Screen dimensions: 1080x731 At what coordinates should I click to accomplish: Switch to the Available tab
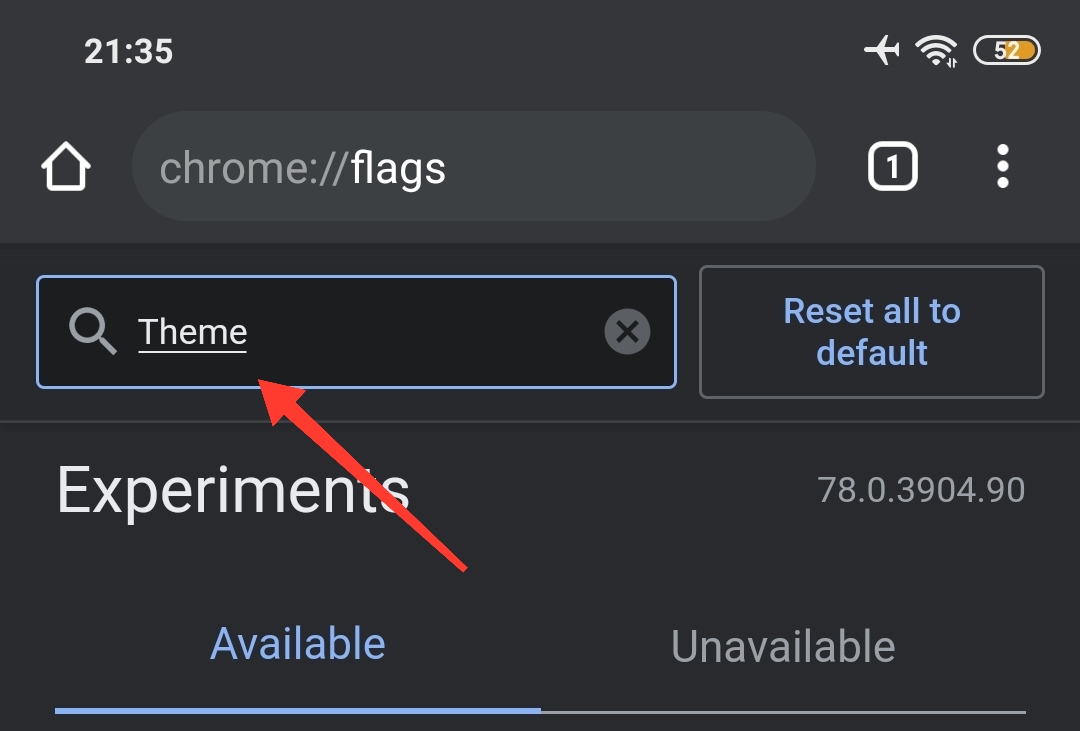(297, 644)
